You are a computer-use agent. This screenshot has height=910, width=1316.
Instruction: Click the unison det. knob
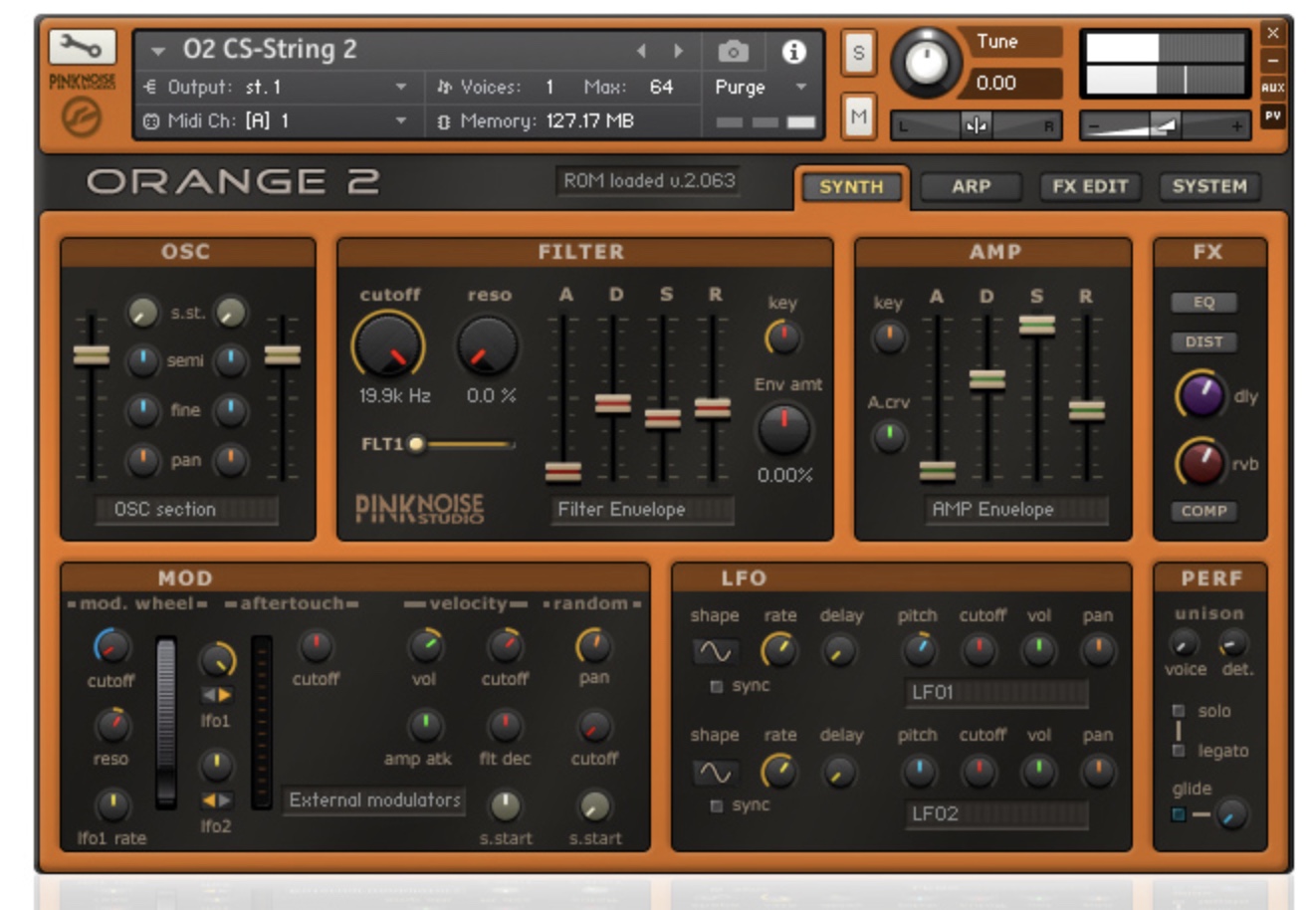coord(1233,644)
